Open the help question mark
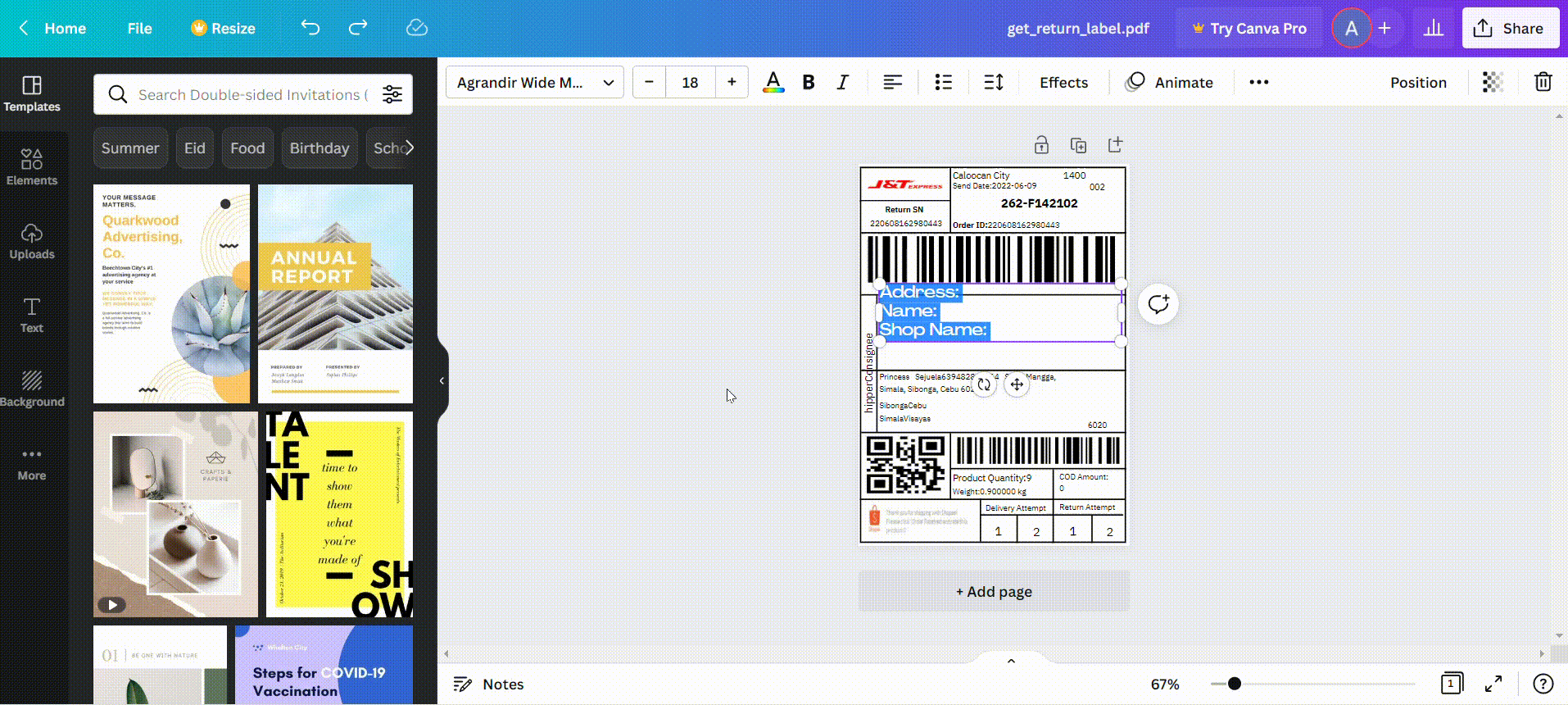This screenshot has height=705, width=1568. point(1543,684)
